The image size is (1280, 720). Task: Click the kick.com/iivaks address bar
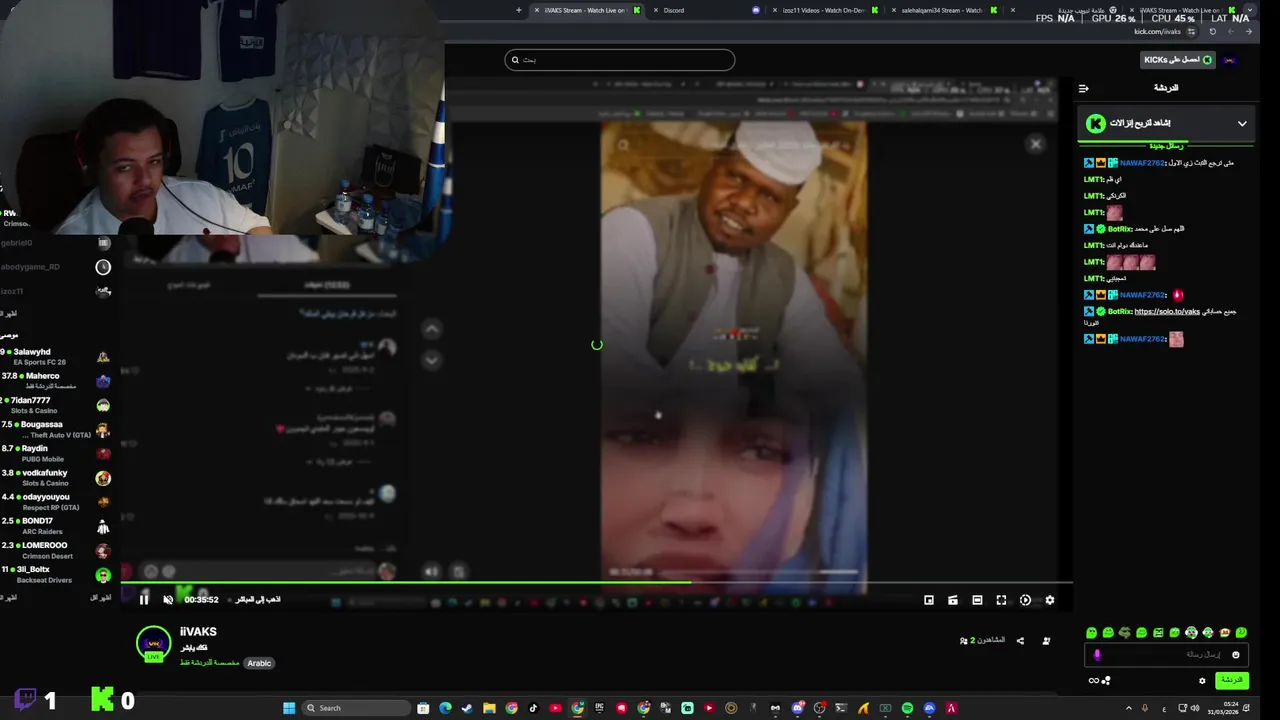pos(1158,32)
